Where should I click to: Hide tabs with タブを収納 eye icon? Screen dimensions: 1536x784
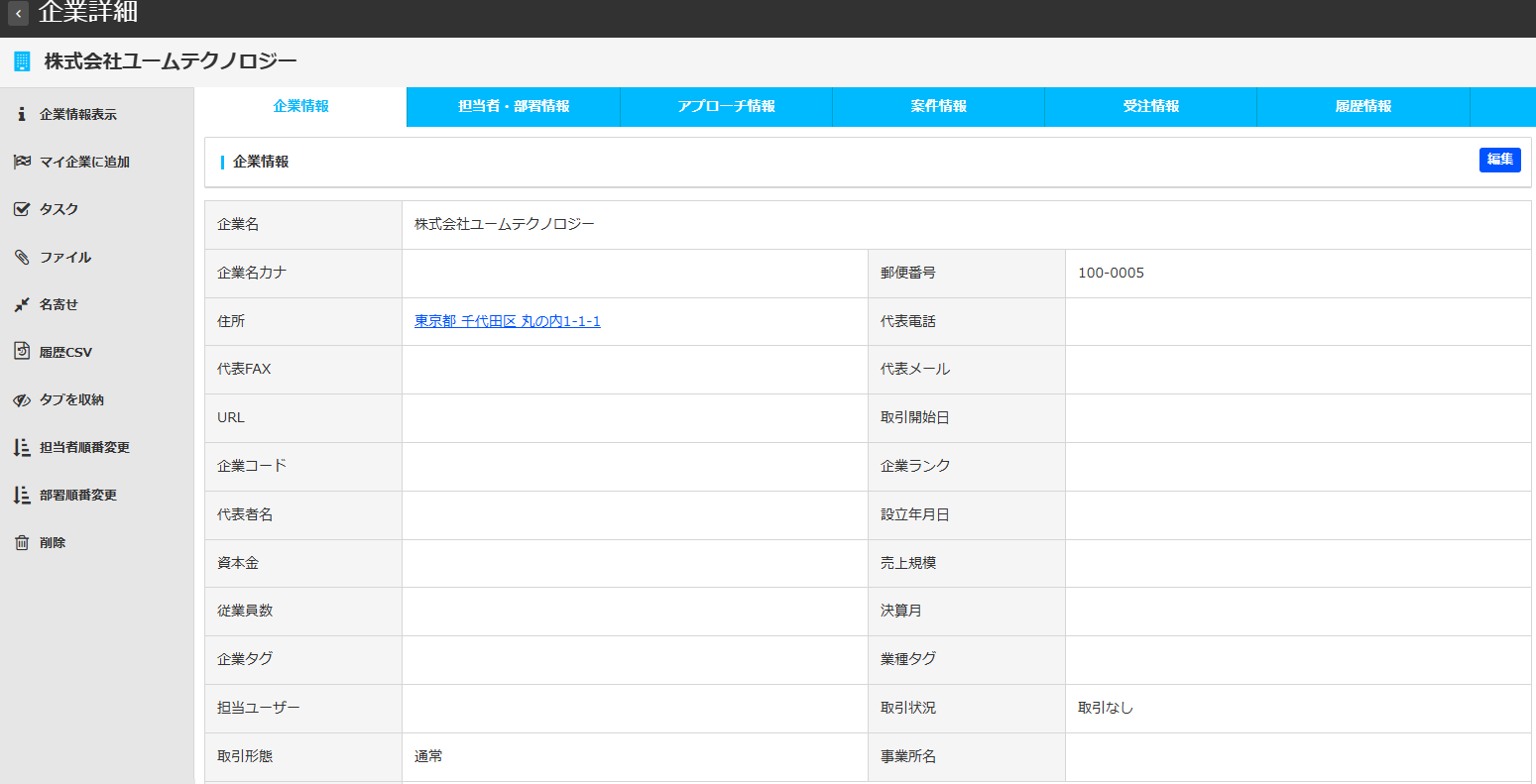coord(22,399)
